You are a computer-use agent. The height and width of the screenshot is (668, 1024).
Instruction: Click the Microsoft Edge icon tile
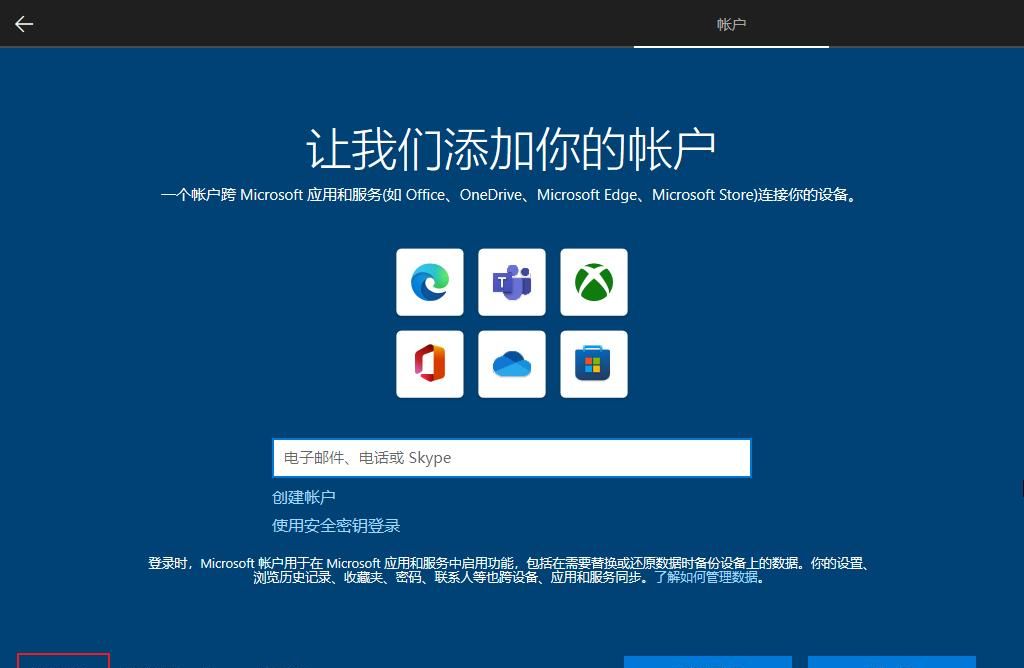[430, 282]
